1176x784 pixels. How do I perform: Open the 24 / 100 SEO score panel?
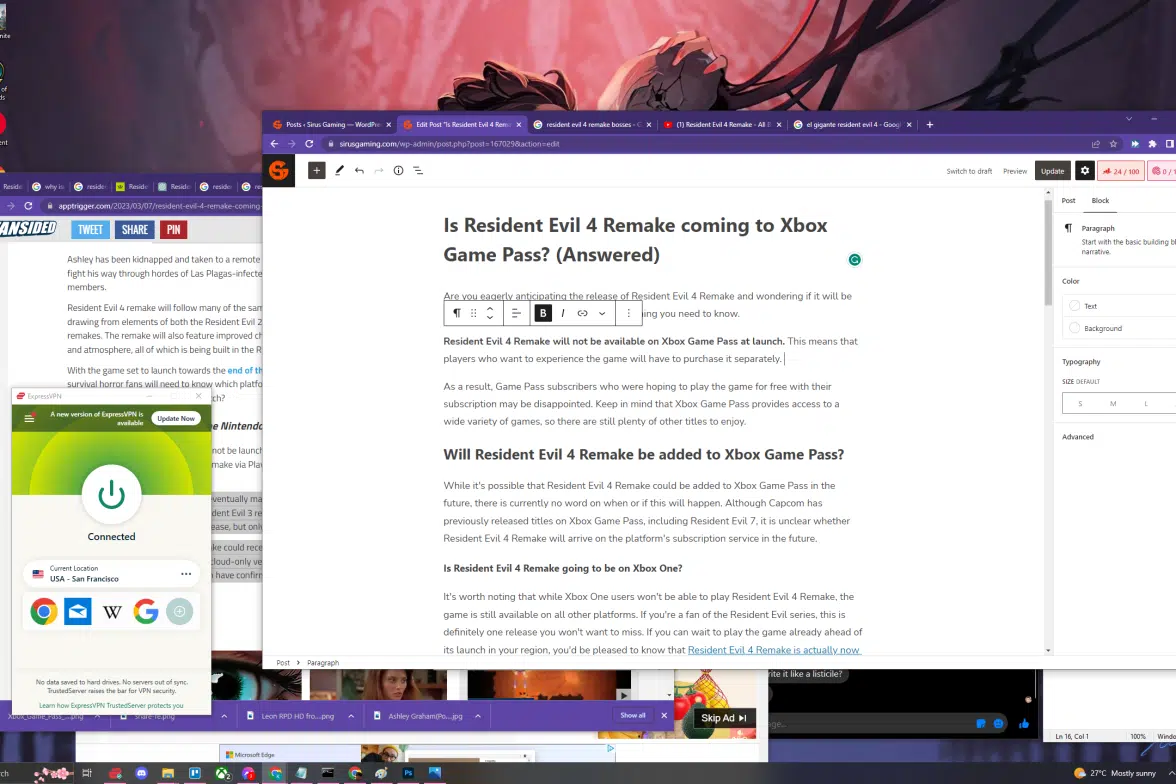(x=1120, y=171)
